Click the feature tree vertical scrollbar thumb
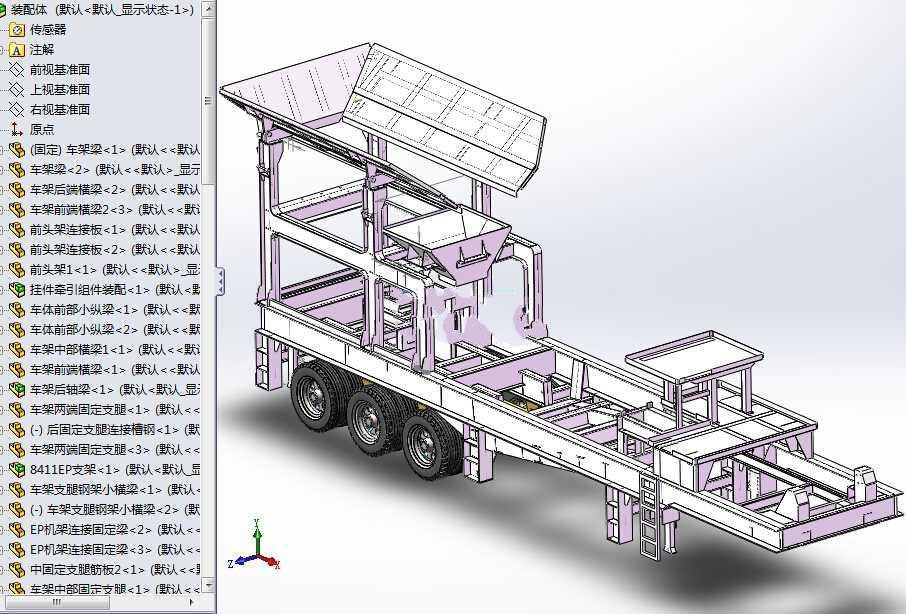Viewport: 906px width, 614px height. pos(208,101)
